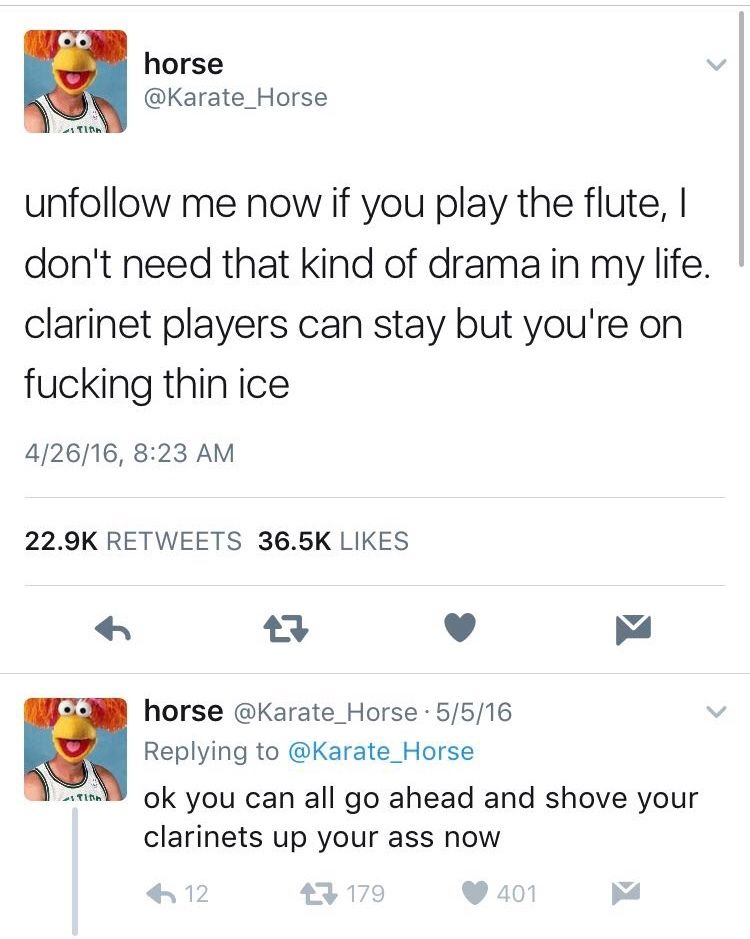
Task: Click the @Karate_Horse handle under top name
Action: (235, 97)
